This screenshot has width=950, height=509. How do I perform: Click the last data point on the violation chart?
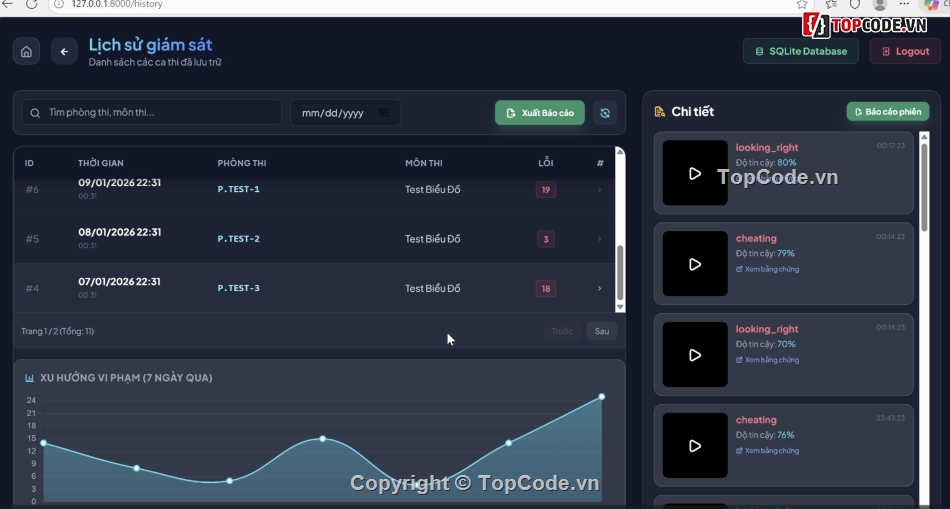click(x=602, y=397)
